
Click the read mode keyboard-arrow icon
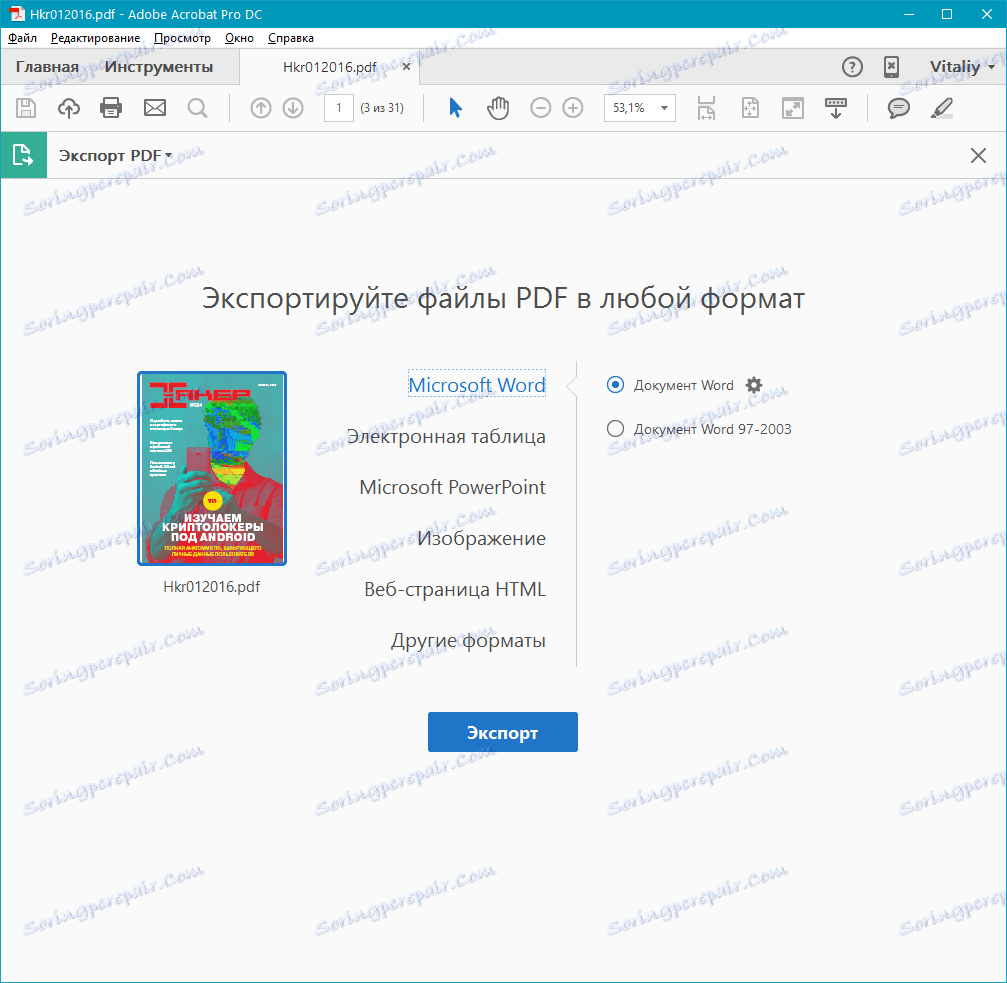point(836,108)
